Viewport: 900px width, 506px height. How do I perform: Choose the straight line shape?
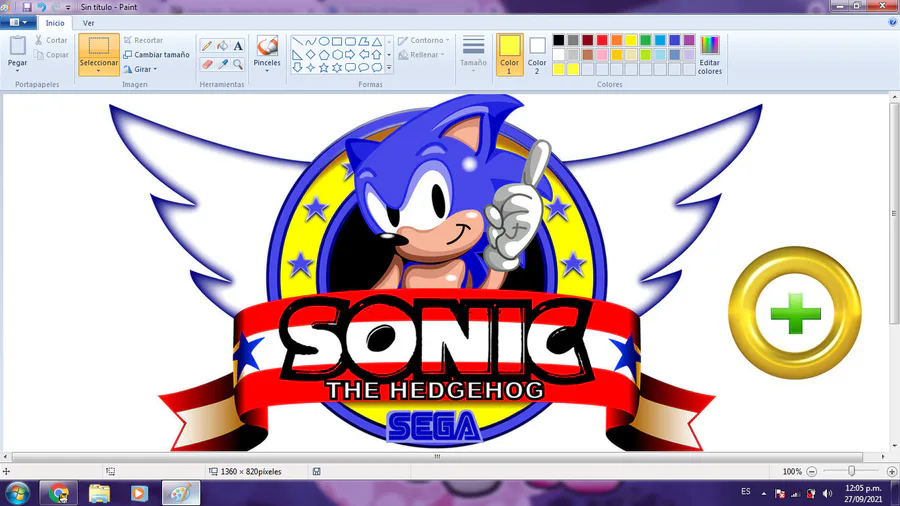pos(297,42)
